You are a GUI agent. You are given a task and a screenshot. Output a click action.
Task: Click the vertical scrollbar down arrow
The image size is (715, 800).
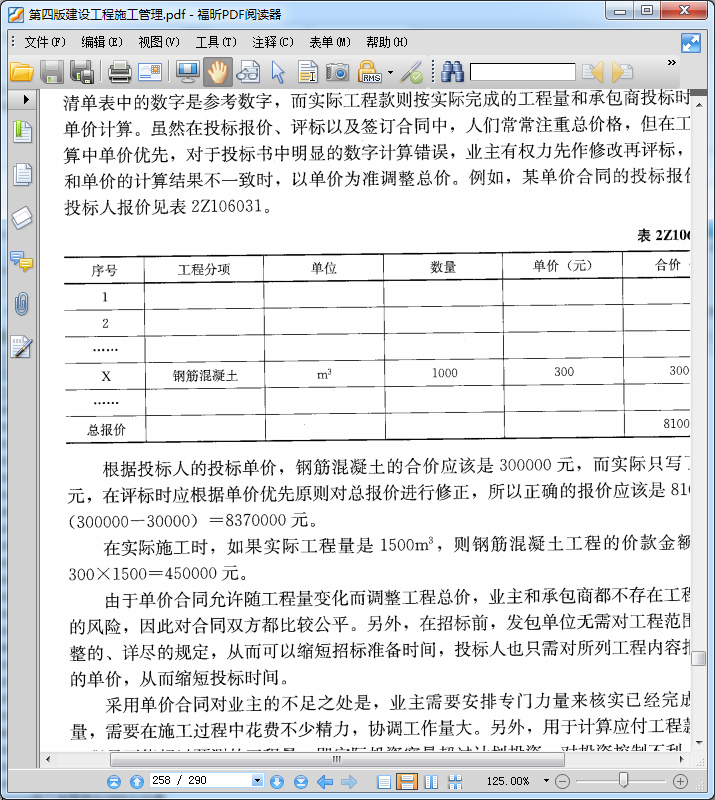699,743
